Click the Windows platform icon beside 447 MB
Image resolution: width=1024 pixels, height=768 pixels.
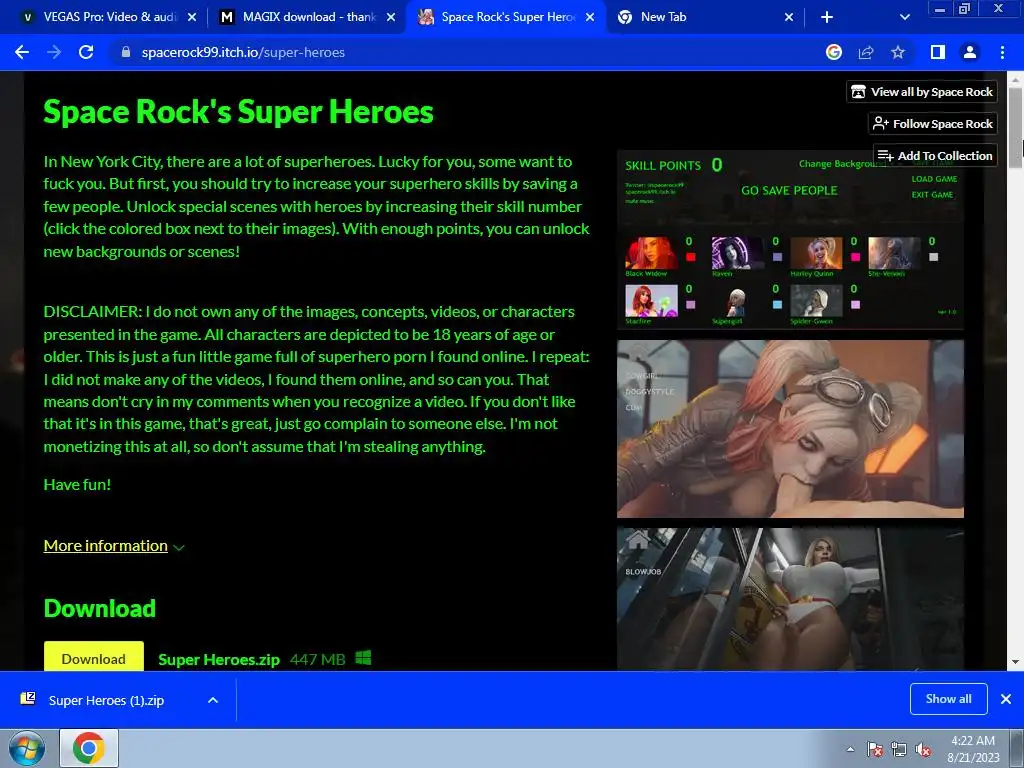coord(363,658)
